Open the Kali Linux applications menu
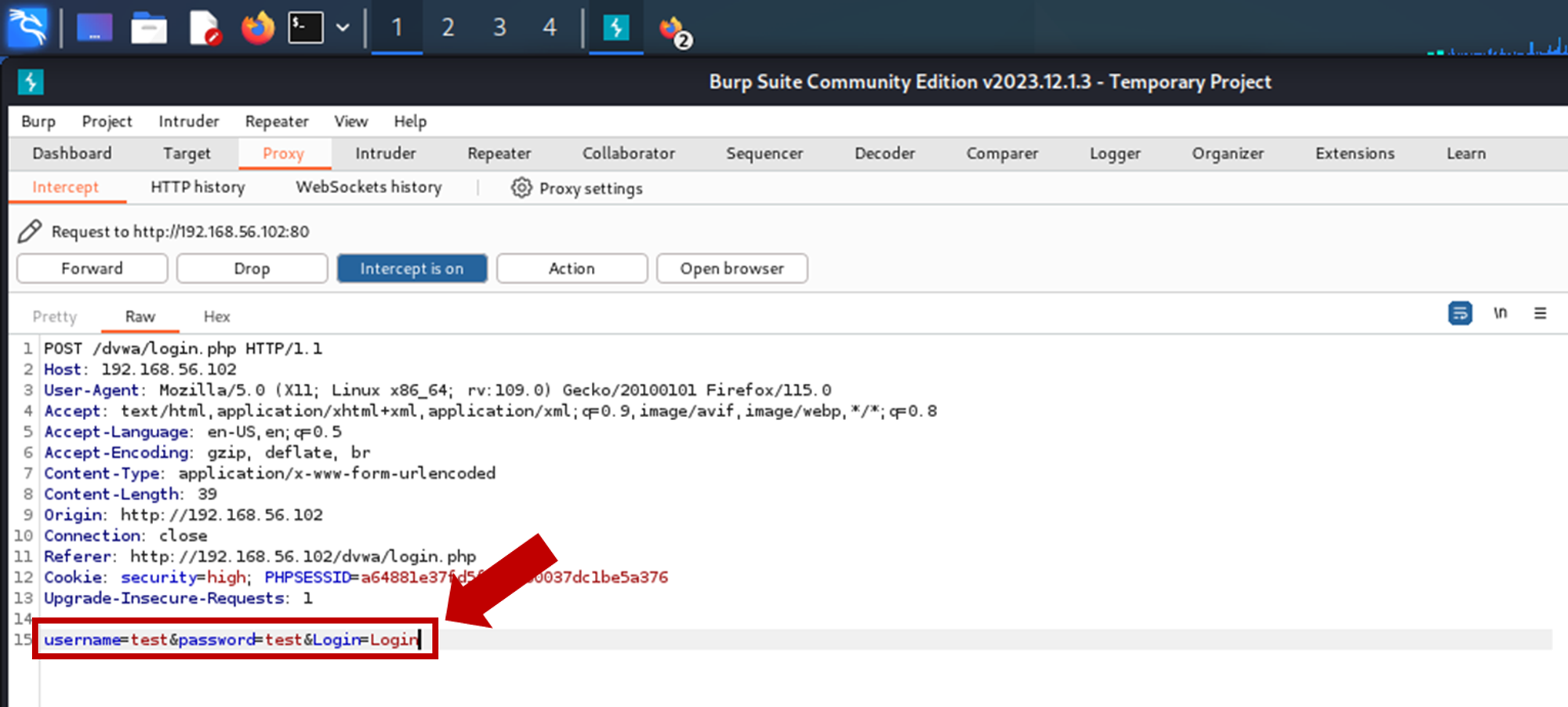Image resolution: width=1568 pixels, height=707 pixels. click(x=27, y=27)
